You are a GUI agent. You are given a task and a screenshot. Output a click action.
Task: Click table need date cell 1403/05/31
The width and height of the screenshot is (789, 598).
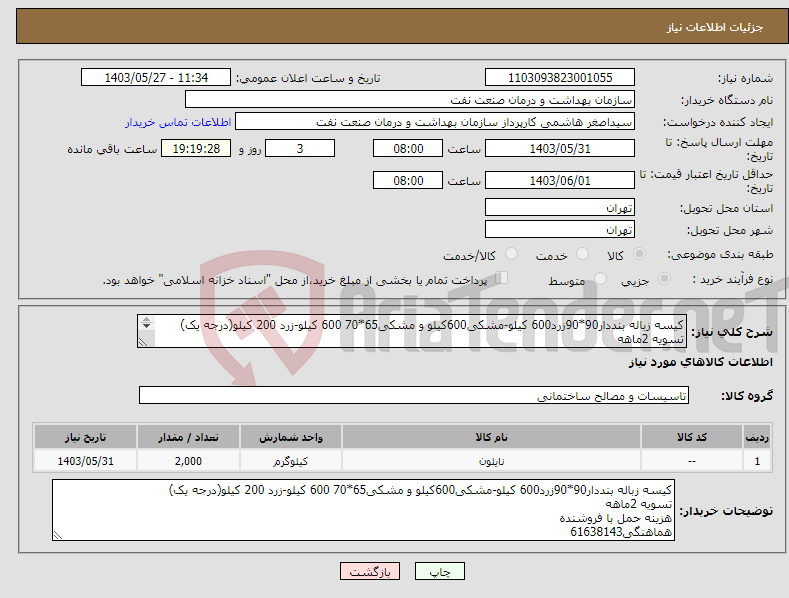85,461
